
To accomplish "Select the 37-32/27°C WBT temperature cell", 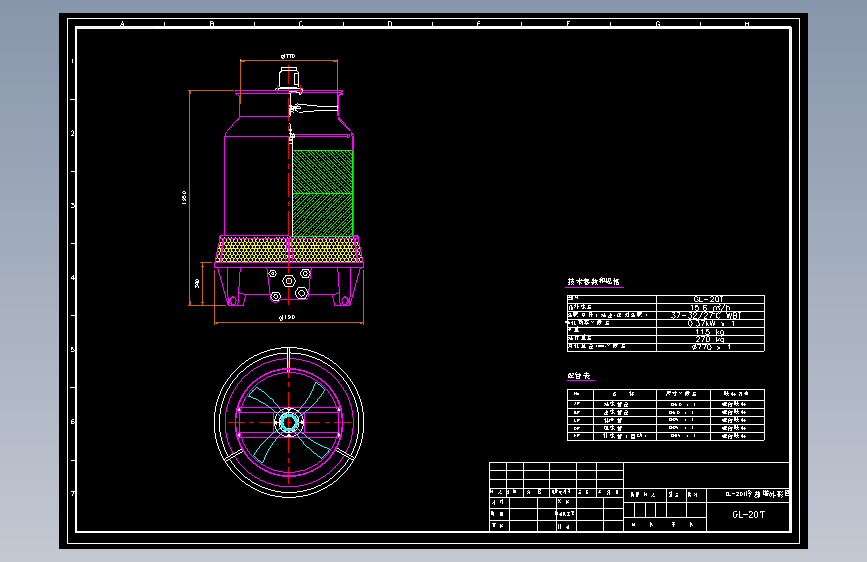I will 709,315.
